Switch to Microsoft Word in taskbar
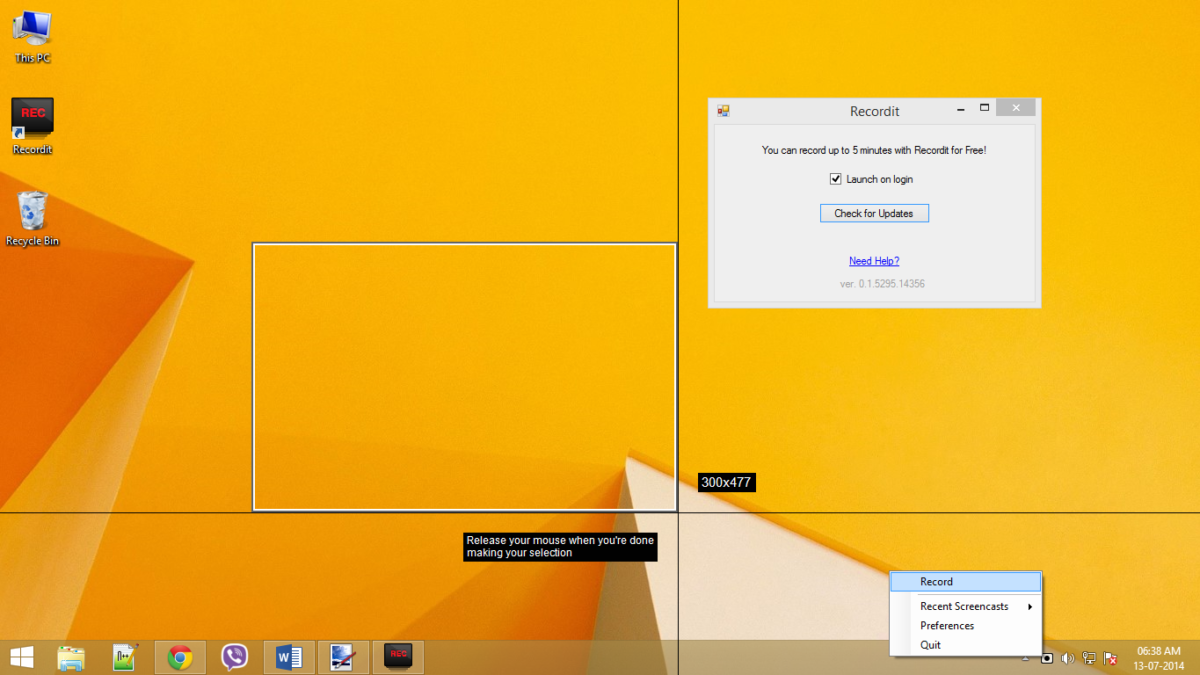The image size is (1200, 675). (x=289, y=657)
